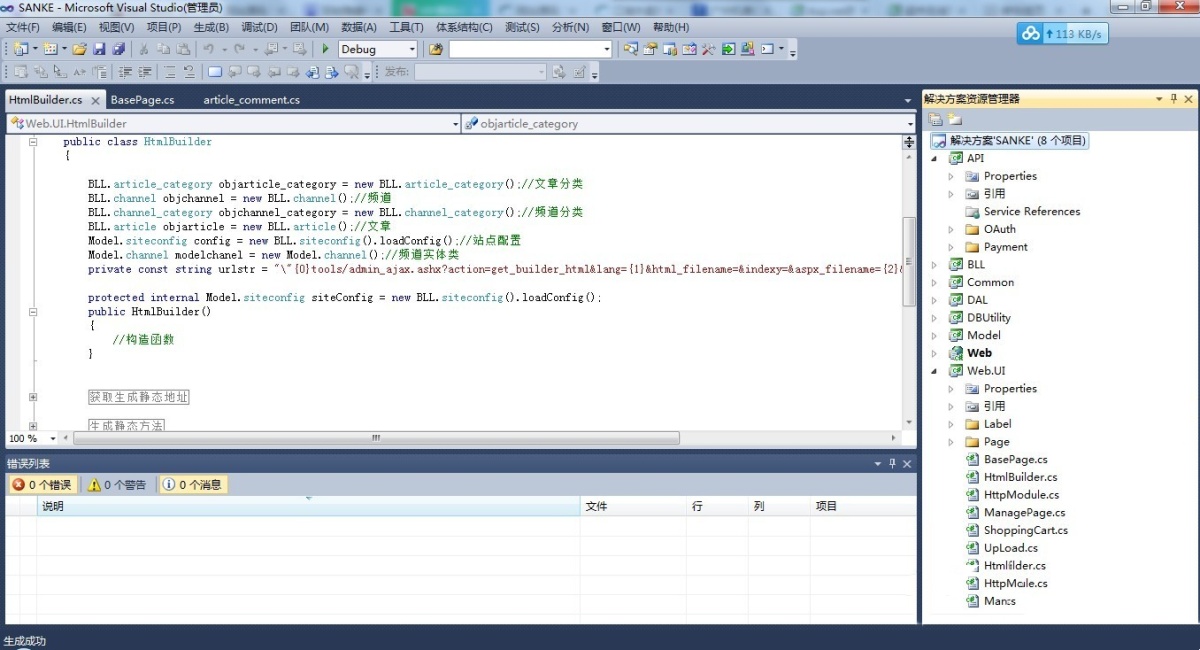
Task: Toggle the messages filter showing 0 messages
Action: [194, 485]
